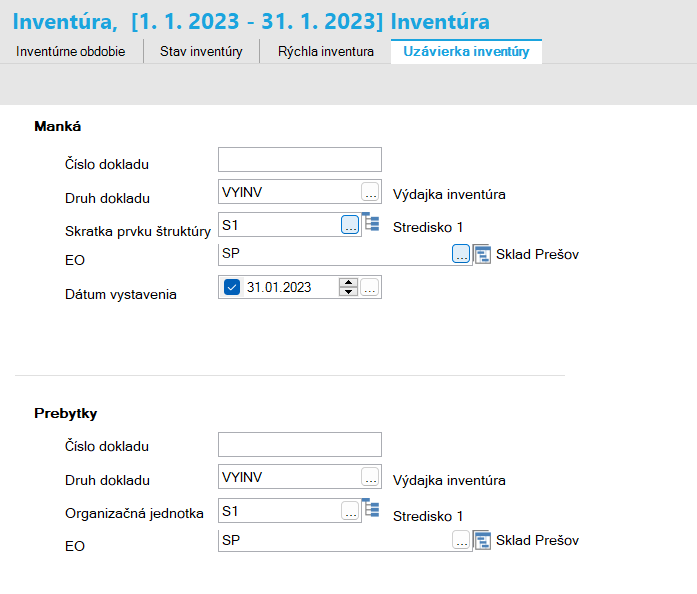697x594 pixels.
Task: Switch to Stav inventúry tab
Action: [201, 52]
